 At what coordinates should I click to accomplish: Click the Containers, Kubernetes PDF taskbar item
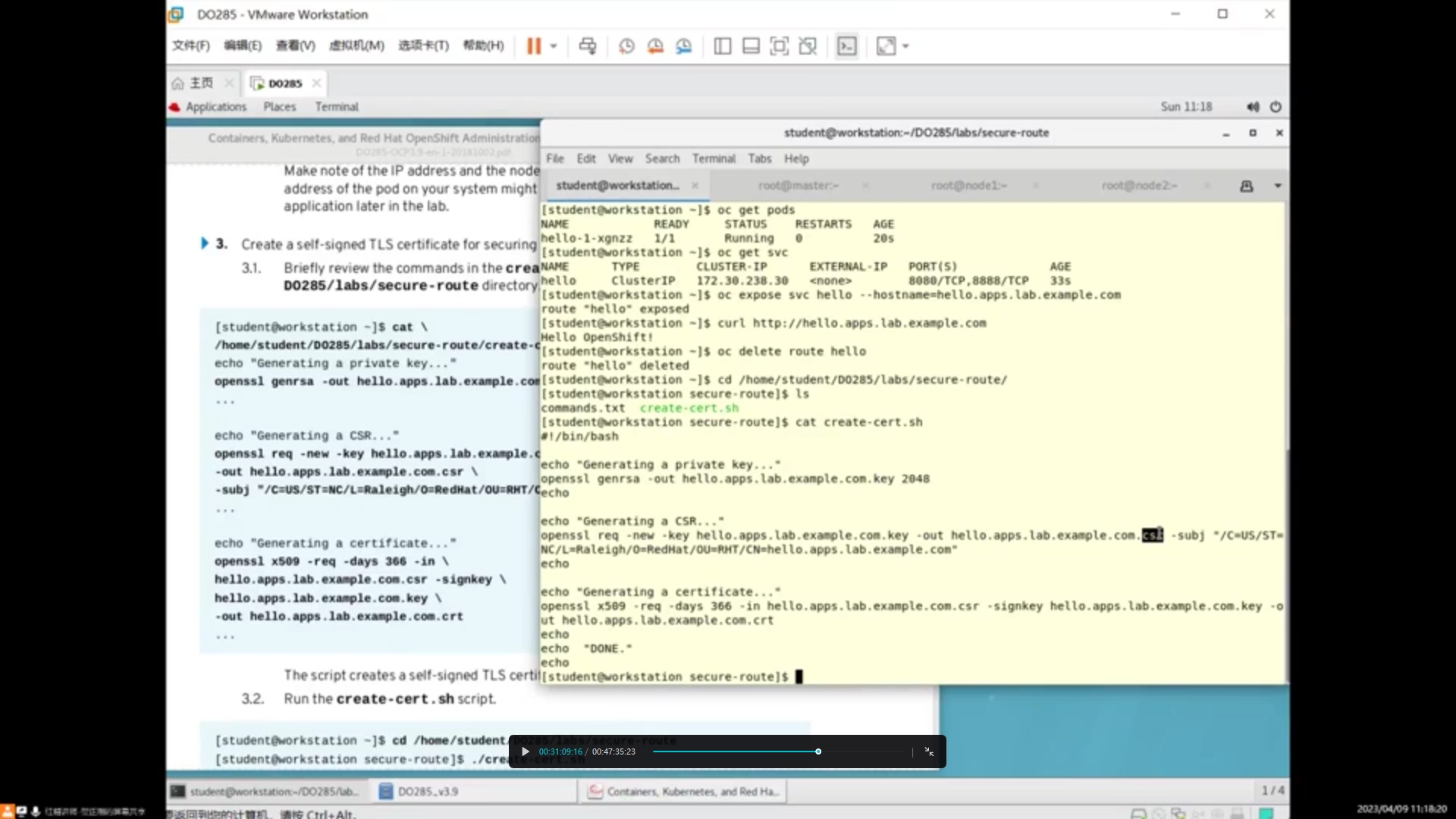tap(685, 791)
